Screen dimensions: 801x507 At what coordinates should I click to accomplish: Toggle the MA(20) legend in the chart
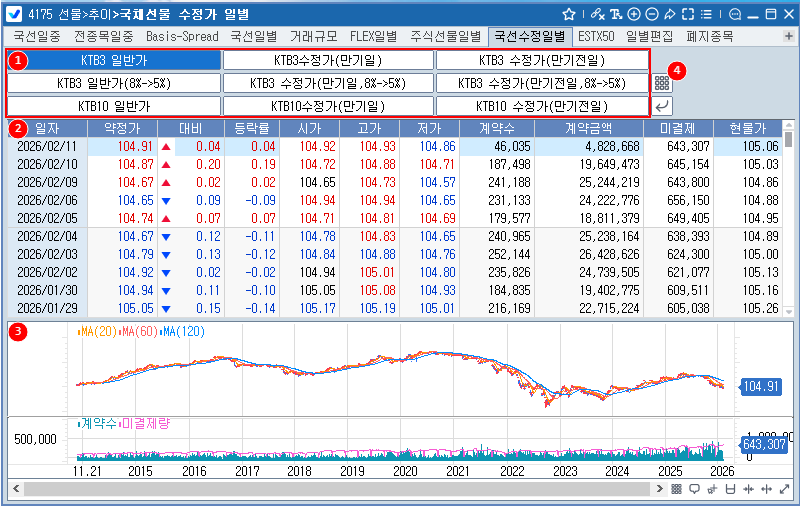point(96,332)
